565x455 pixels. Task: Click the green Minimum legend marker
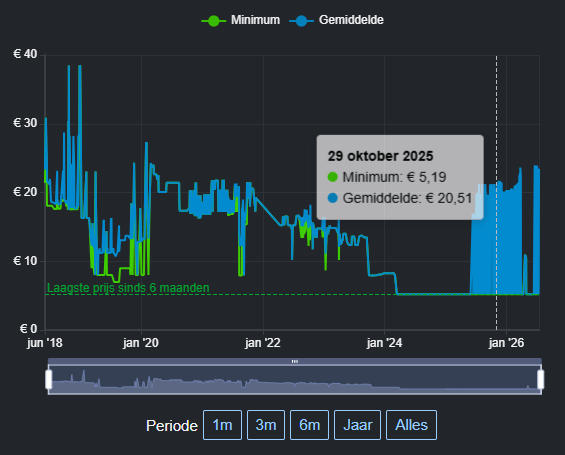[x=214, y=21]
